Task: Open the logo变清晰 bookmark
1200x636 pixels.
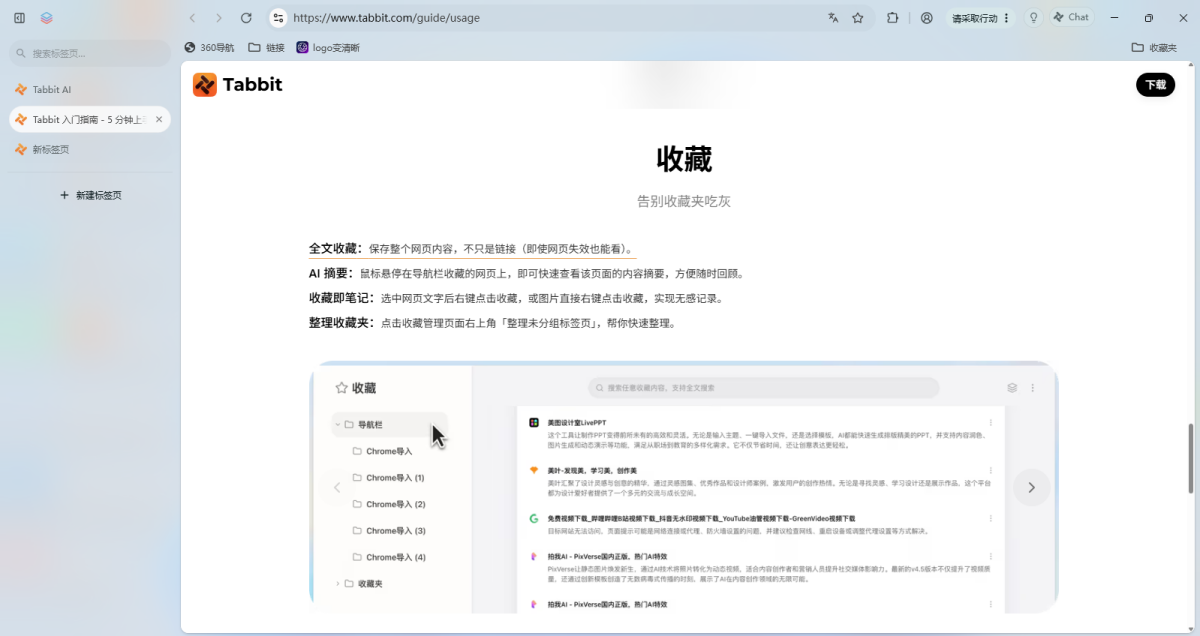Action: [x=328, y=47]
